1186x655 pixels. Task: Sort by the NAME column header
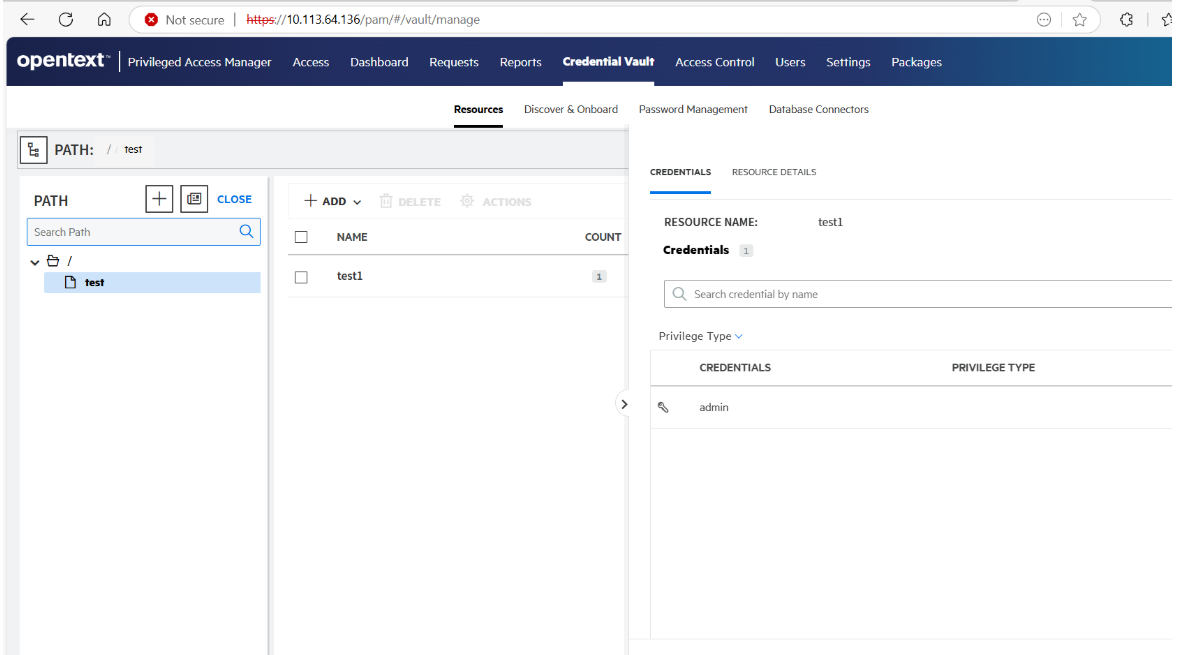pos(352,237)
